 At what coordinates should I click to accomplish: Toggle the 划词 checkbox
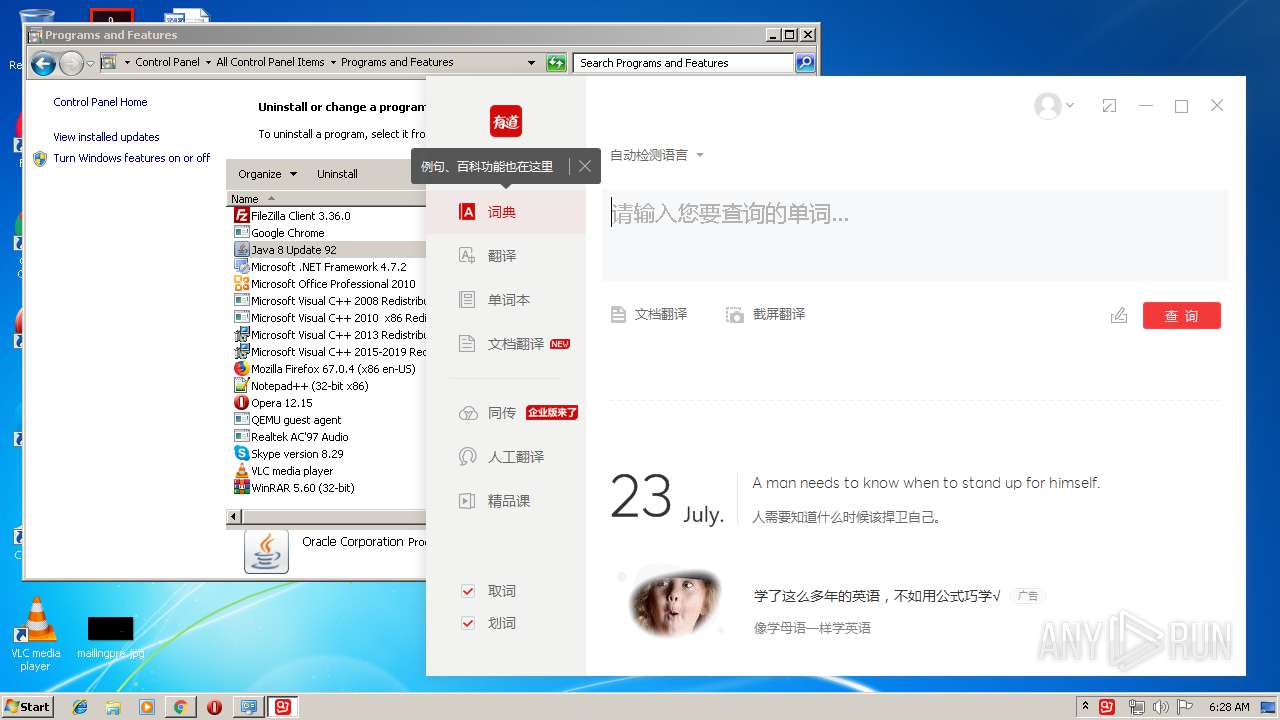click(468, 623)
